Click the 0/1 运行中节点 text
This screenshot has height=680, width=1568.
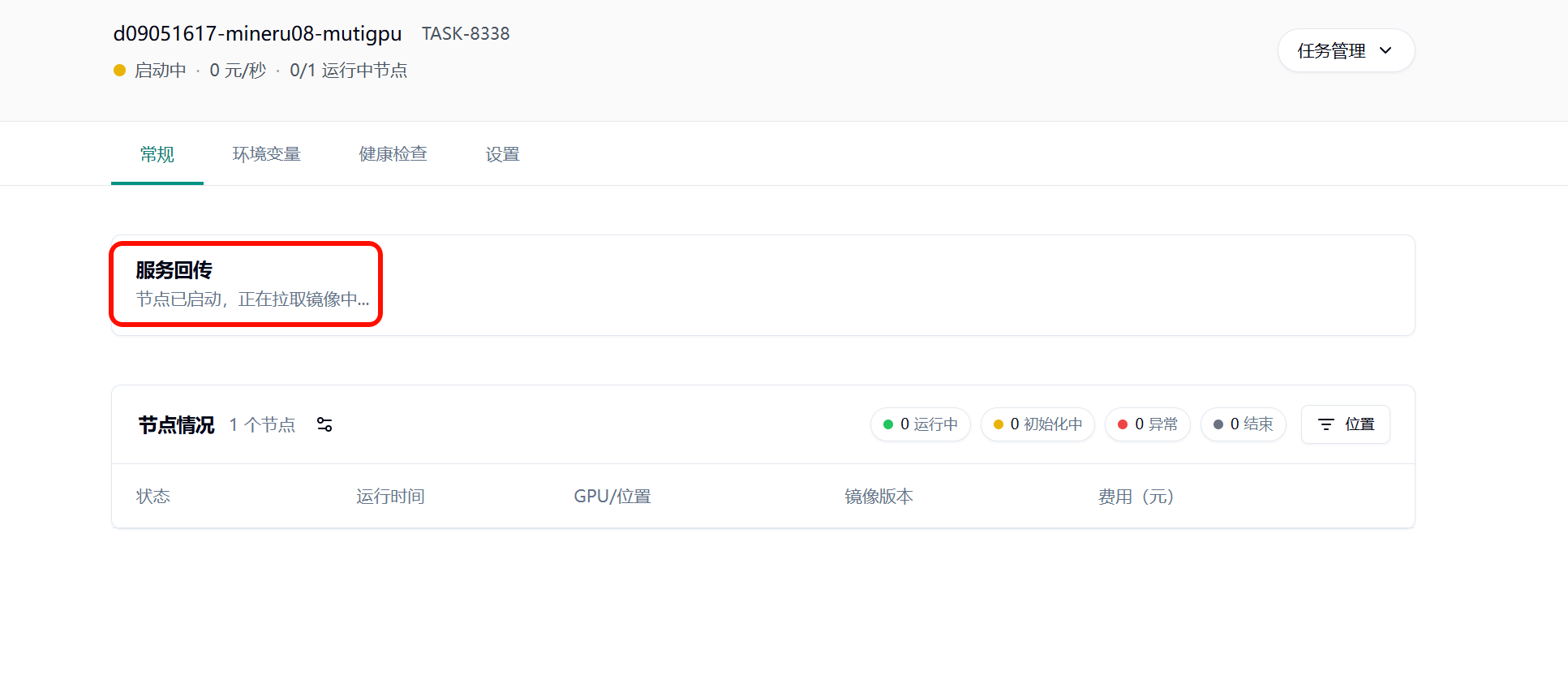(348, 71)
